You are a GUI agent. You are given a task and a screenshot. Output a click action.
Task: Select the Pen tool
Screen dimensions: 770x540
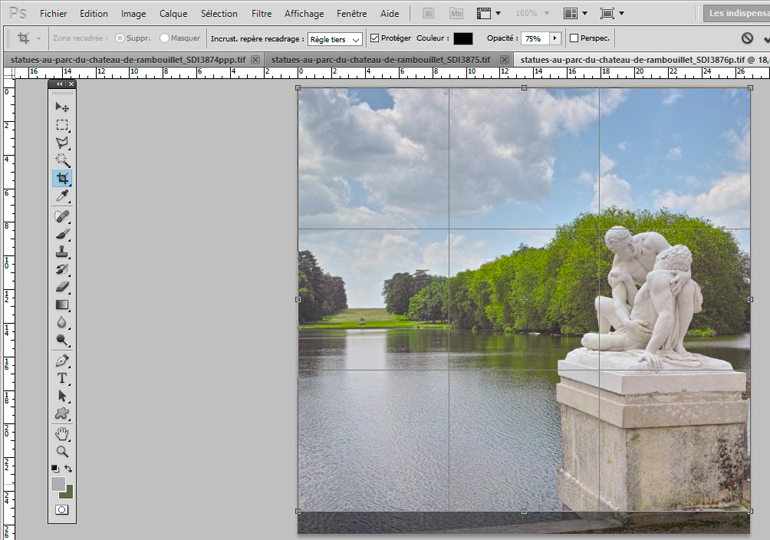62,361
